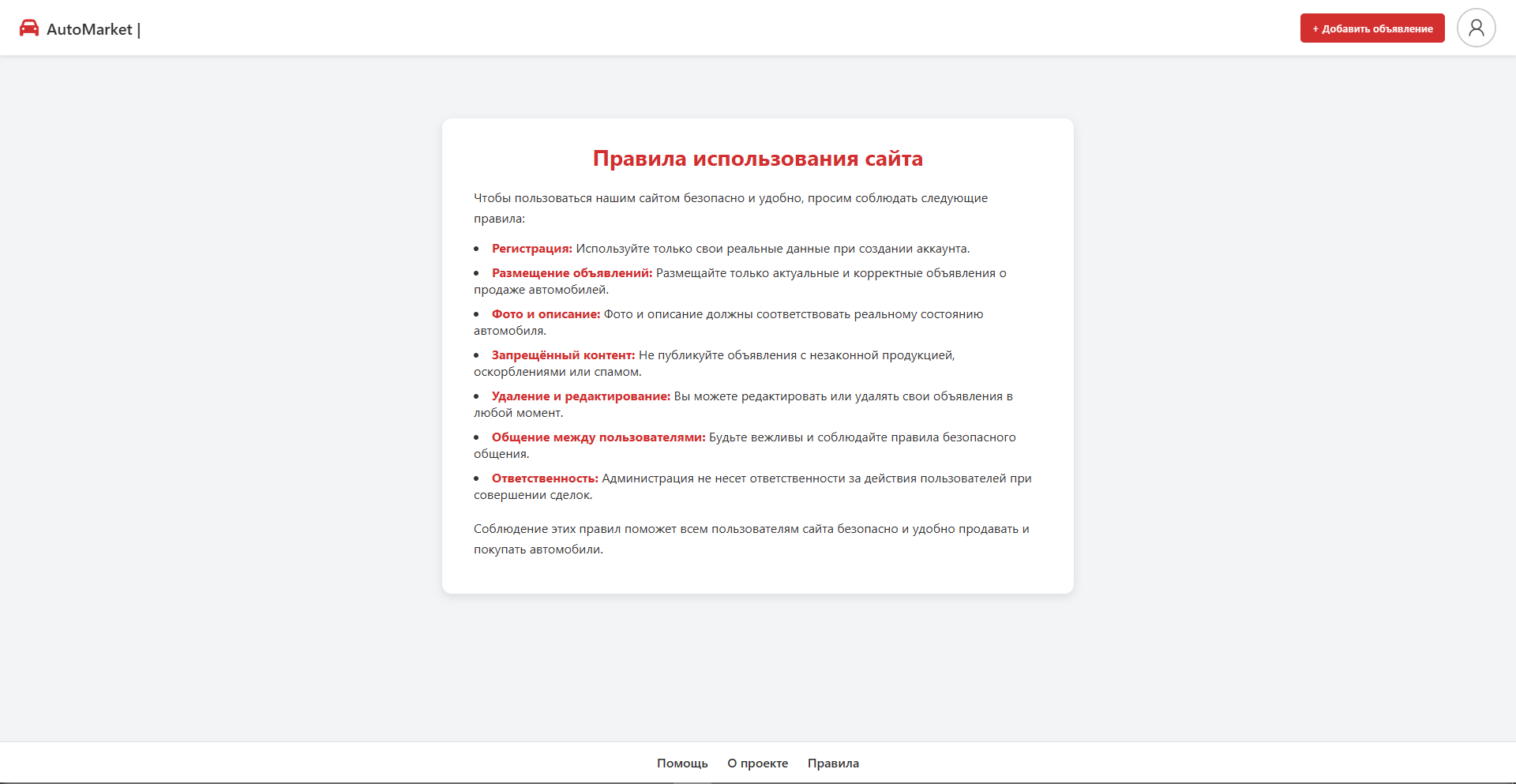Click the AutoMarket brand name
The image size is (1516, 784).
click(x=89, y=29)
